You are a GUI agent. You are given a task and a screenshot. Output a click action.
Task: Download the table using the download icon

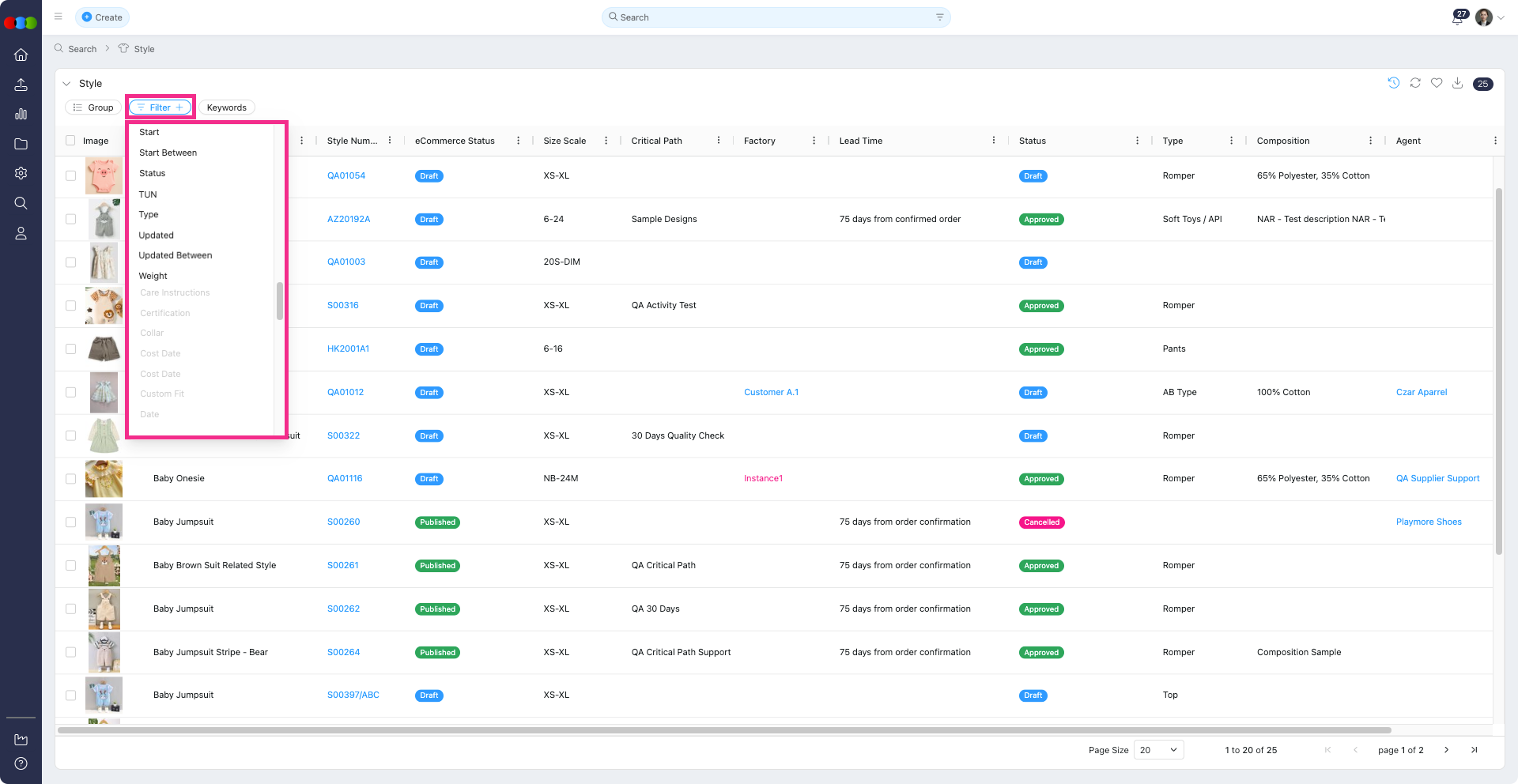point(1458,83)
